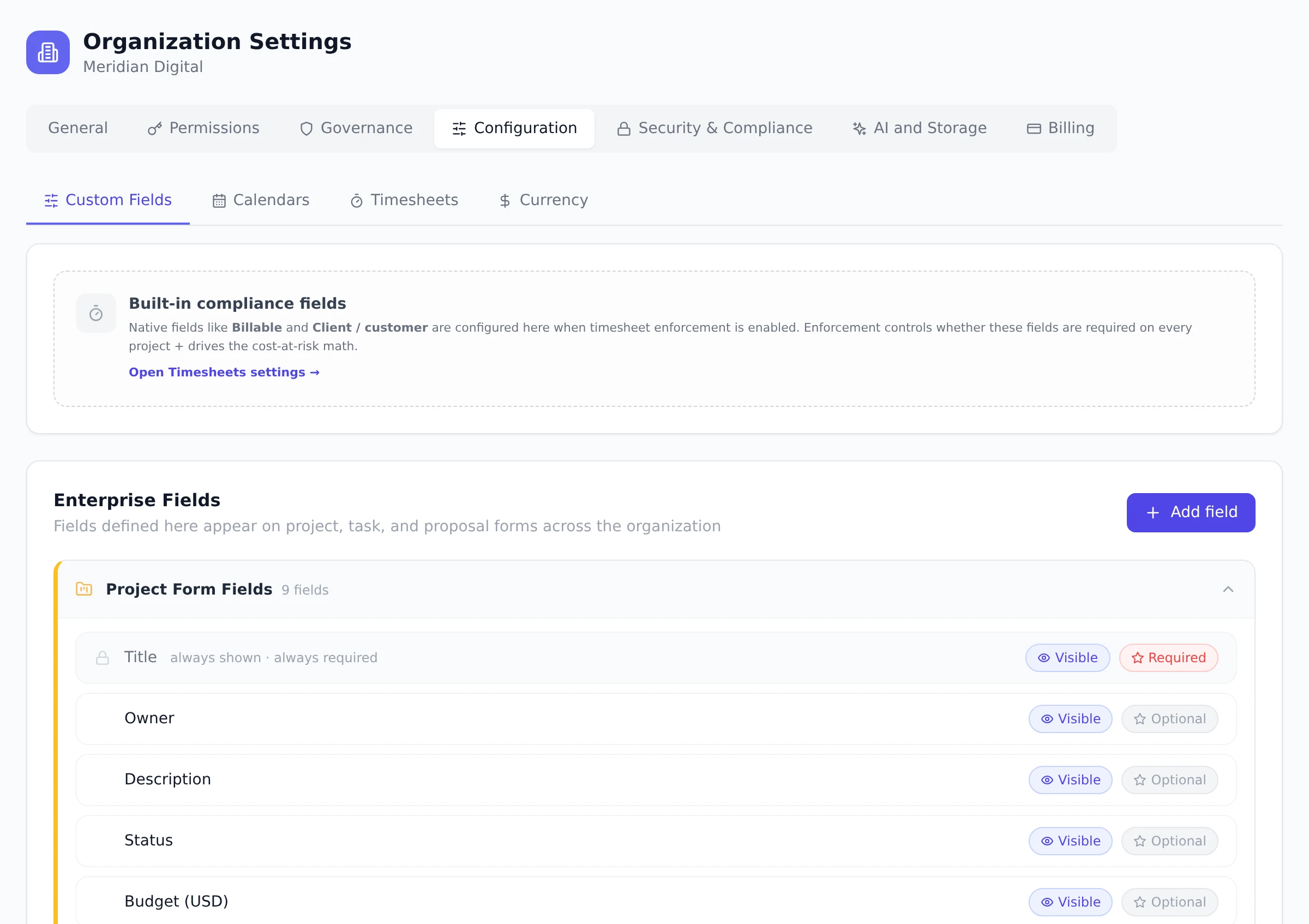
Task: Toggle Visible on the Title field
Action: coord(1067,658)
